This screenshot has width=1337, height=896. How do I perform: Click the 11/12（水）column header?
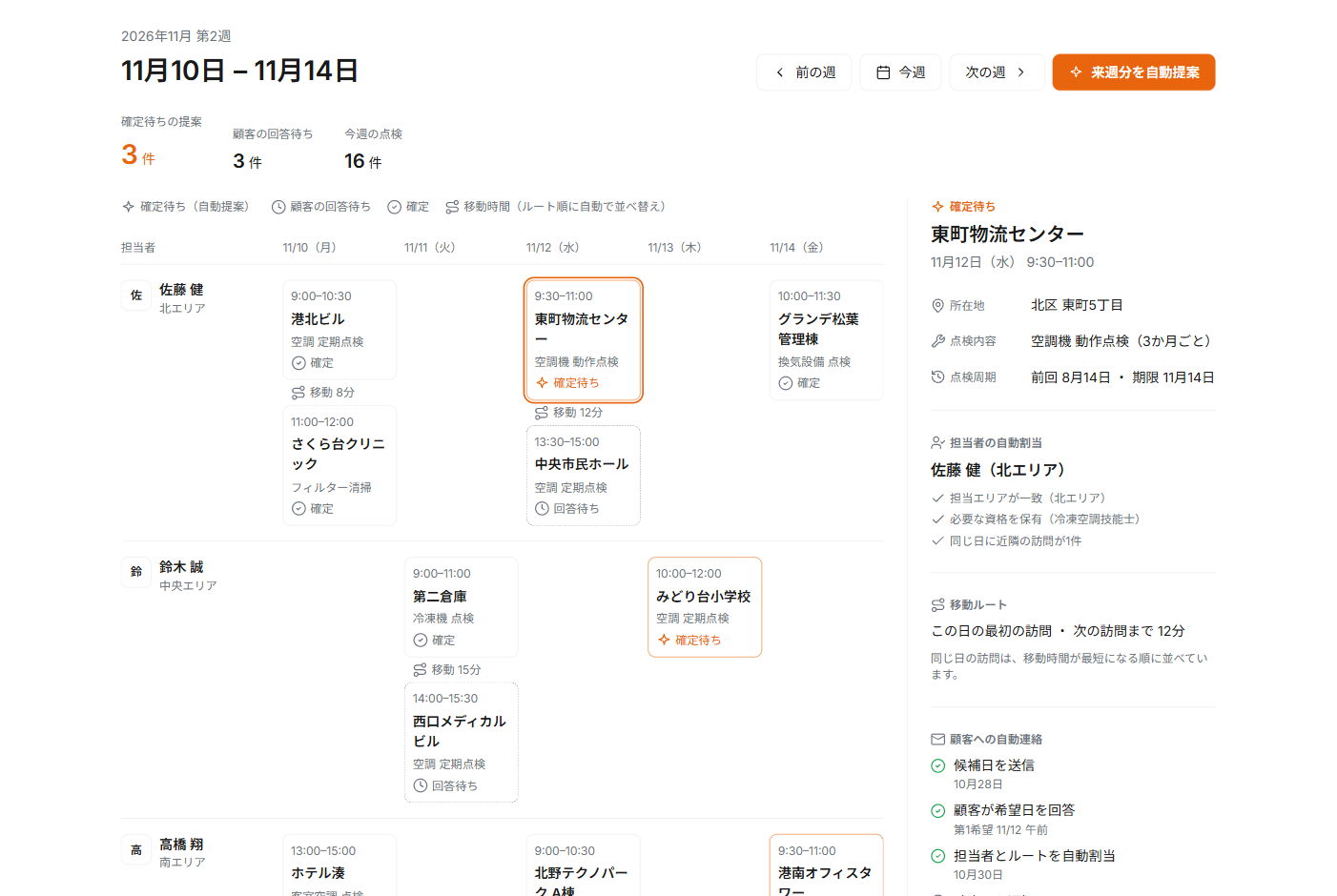coord(554,248)
